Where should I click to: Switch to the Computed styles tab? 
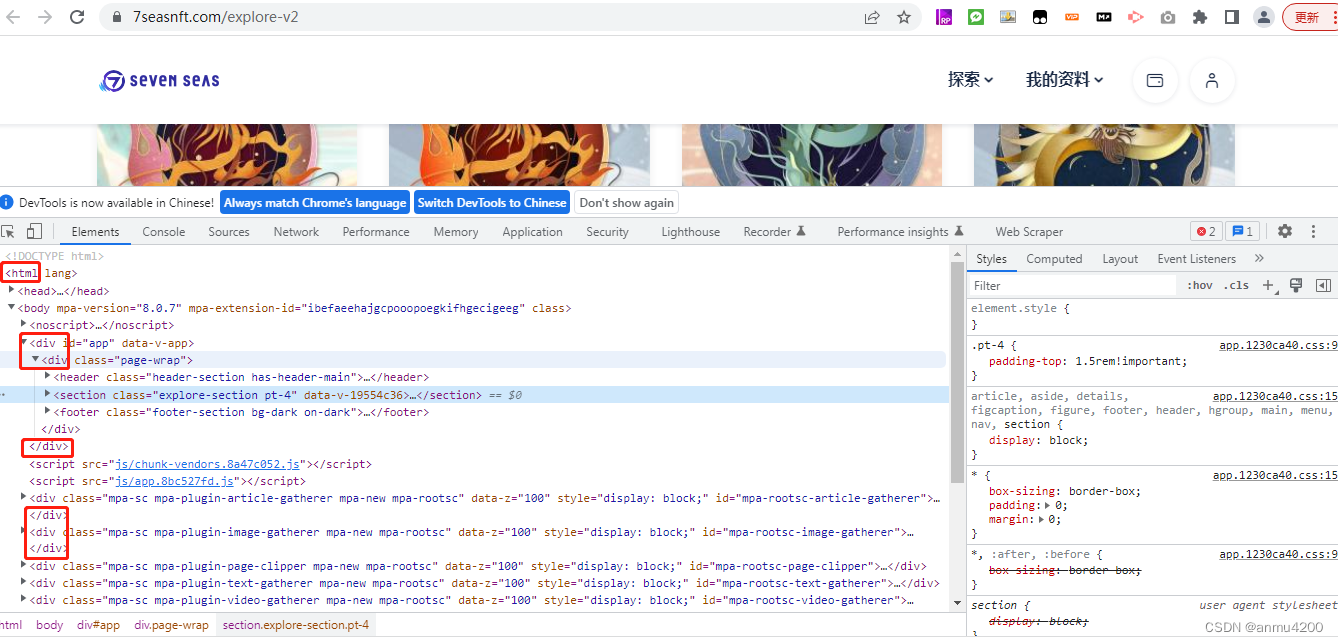(1054, 258)
